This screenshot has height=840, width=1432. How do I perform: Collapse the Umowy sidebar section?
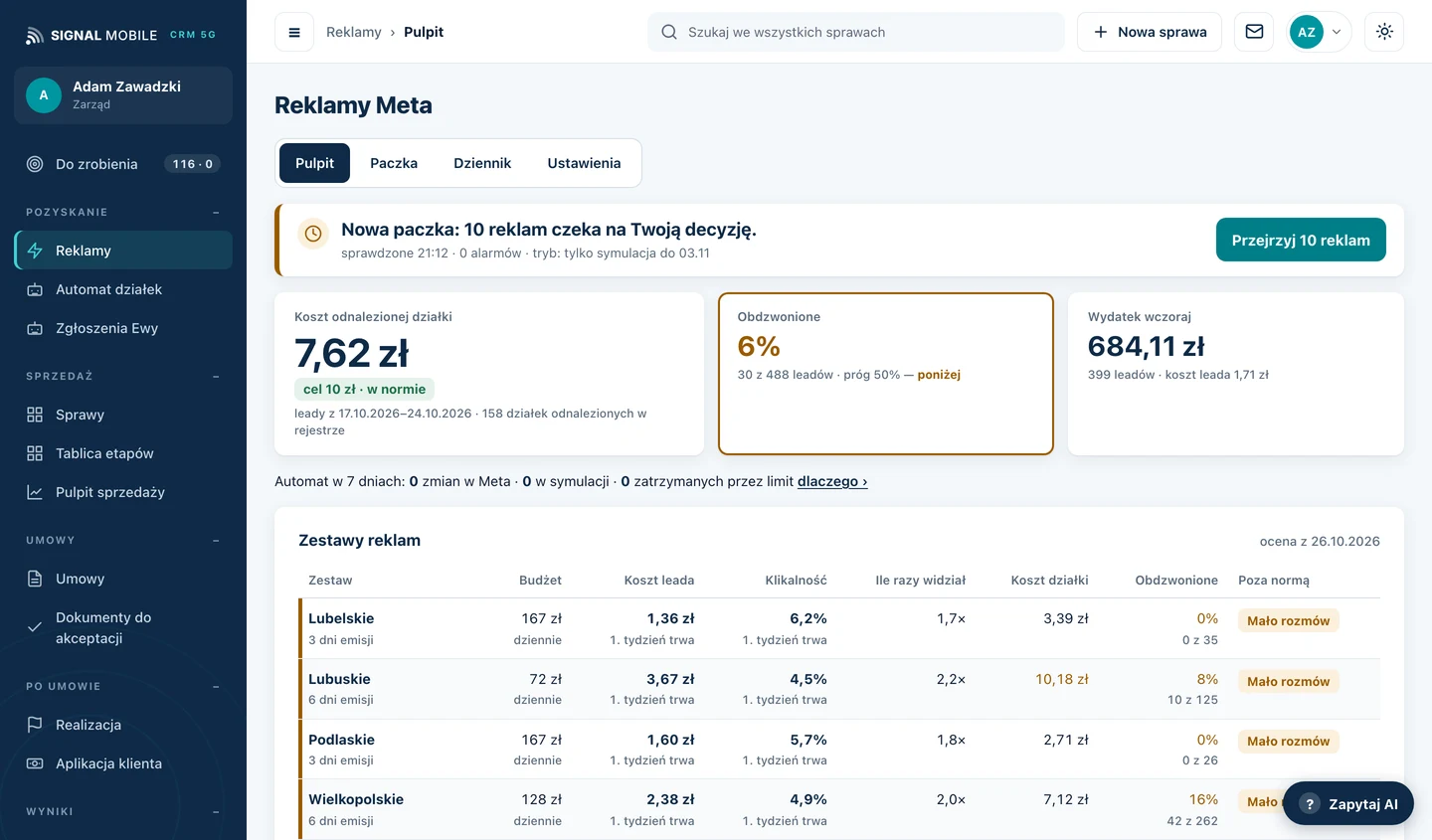216,540
